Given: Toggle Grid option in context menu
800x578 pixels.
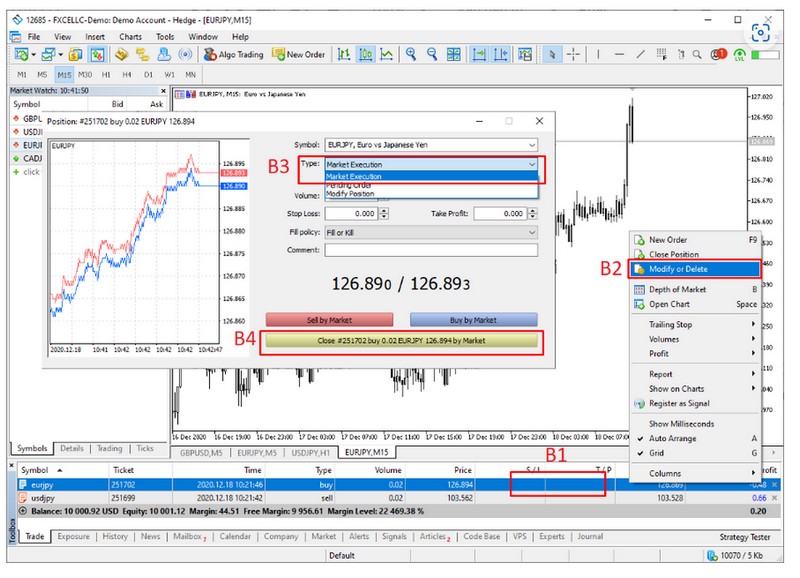Looking at the screenshot, I should 696,453.
